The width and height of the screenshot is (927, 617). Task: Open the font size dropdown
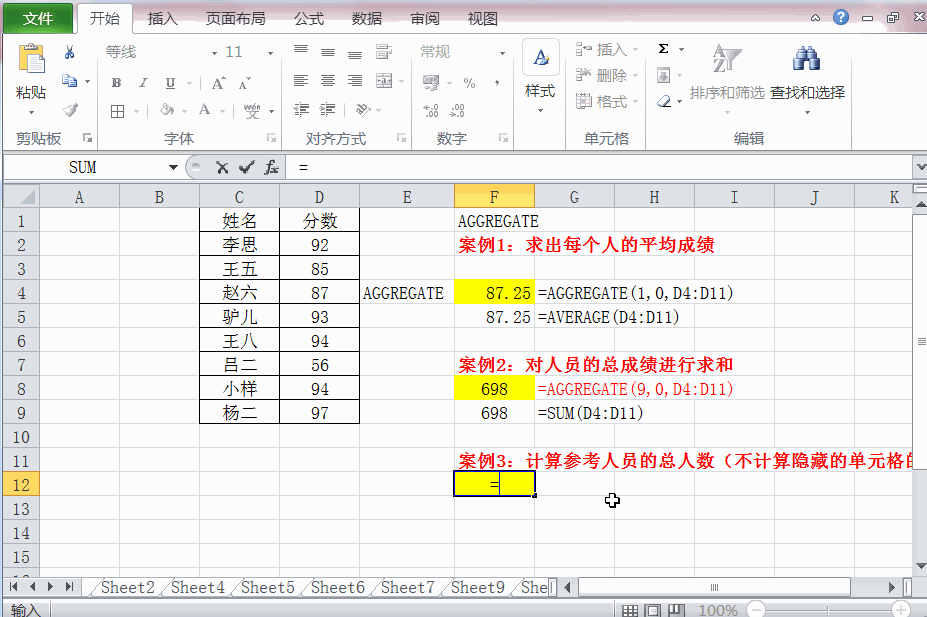270,53
